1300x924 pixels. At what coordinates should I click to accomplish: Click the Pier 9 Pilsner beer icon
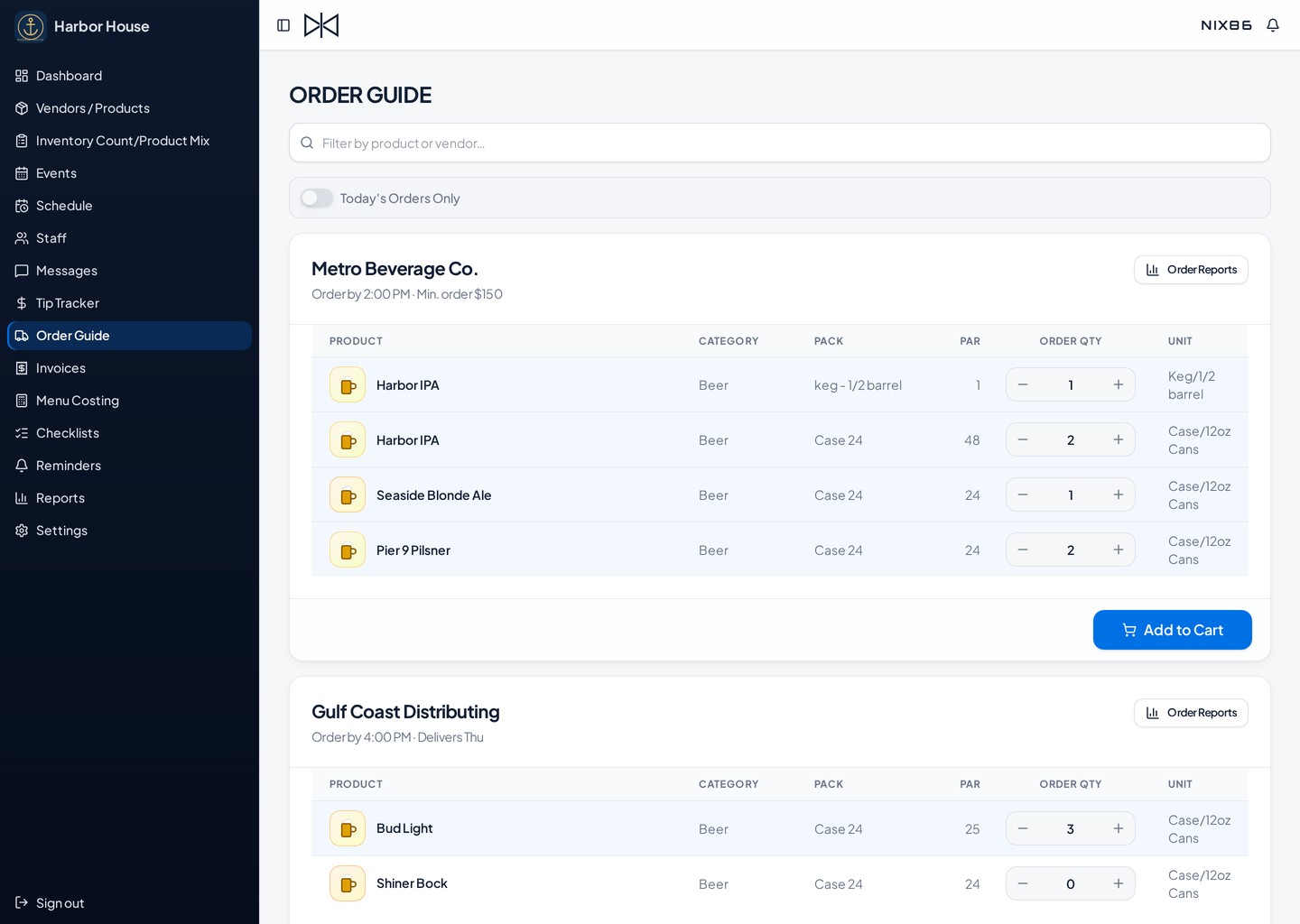pos(348,550)
